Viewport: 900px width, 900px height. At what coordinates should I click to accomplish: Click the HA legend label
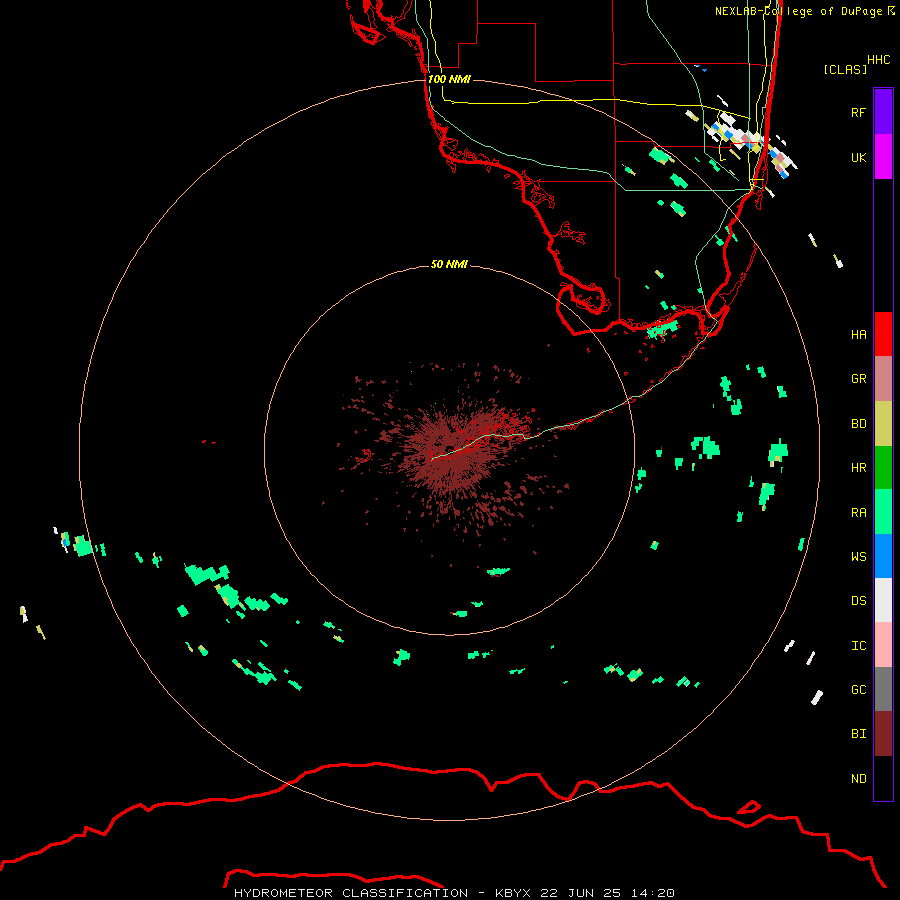click(858, 335)
